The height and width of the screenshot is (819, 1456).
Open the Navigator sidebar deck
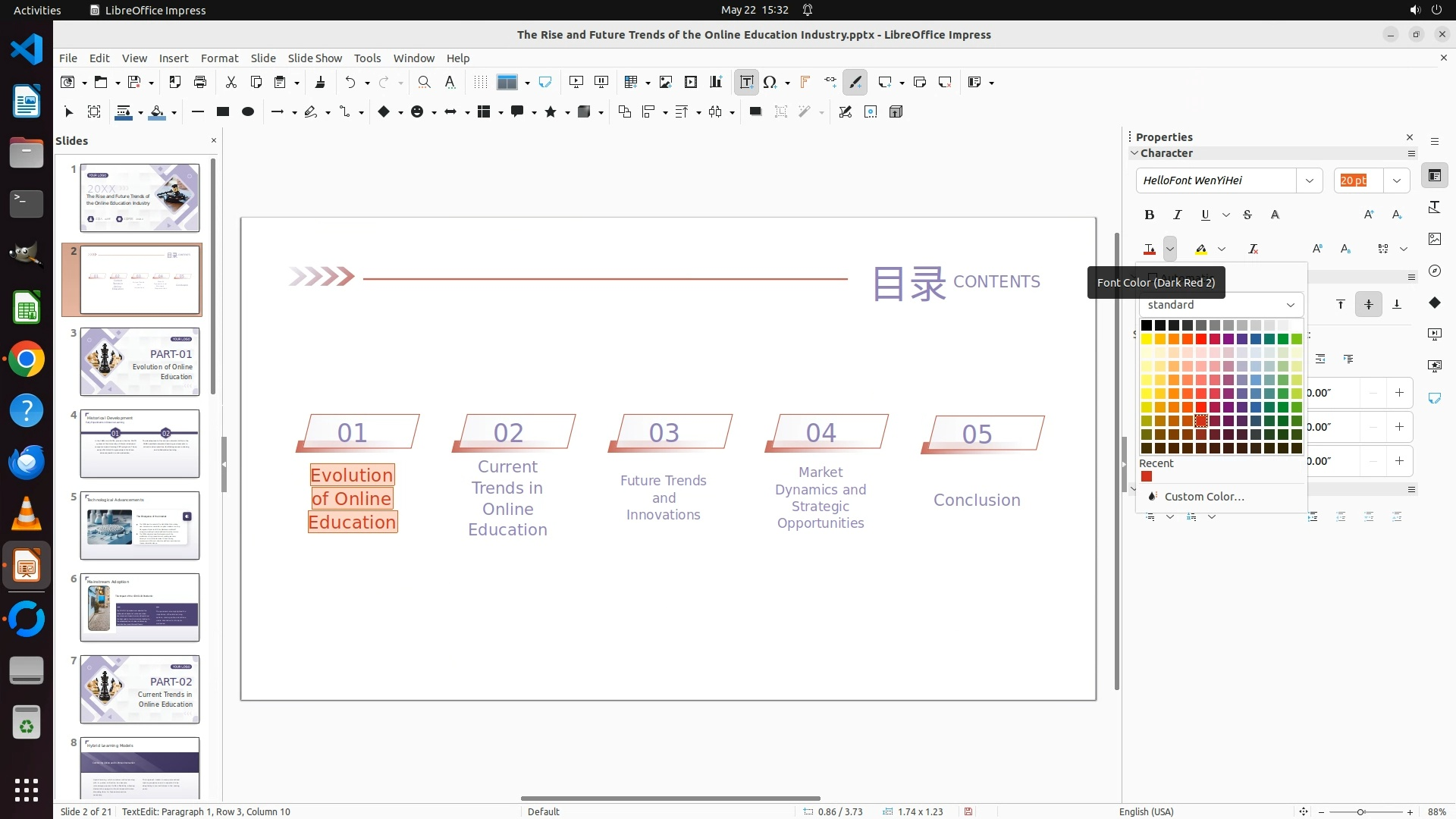coord(1434,271)
